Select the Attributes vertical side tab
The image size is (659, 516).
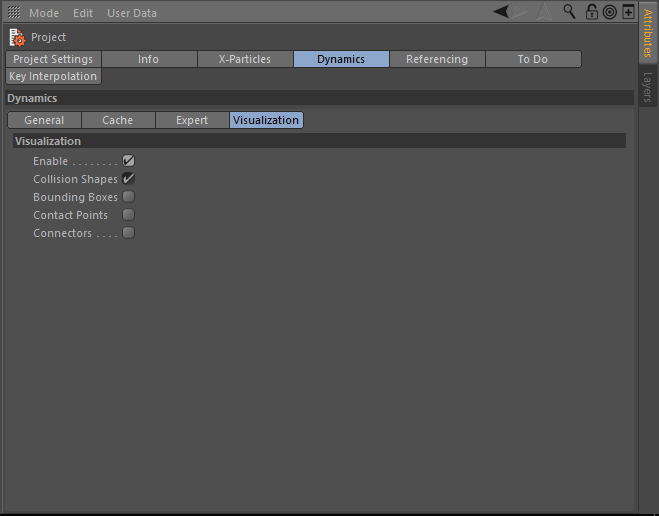coord(647,33)
